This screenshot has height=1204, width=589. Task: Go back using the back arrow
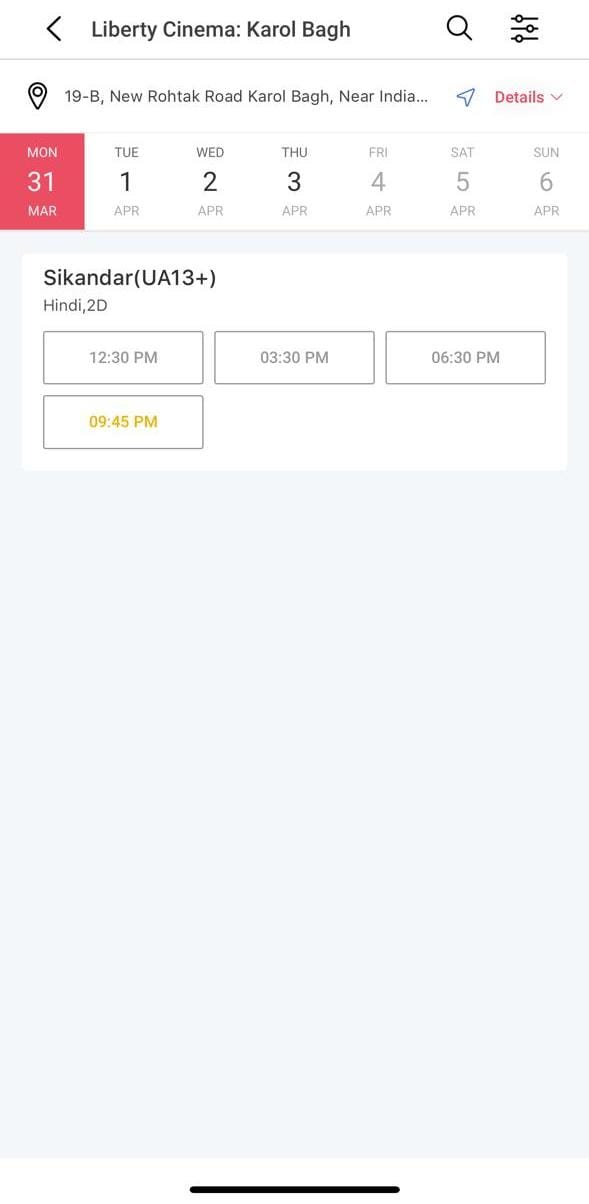pyautogui.click(x=52, y=28)
